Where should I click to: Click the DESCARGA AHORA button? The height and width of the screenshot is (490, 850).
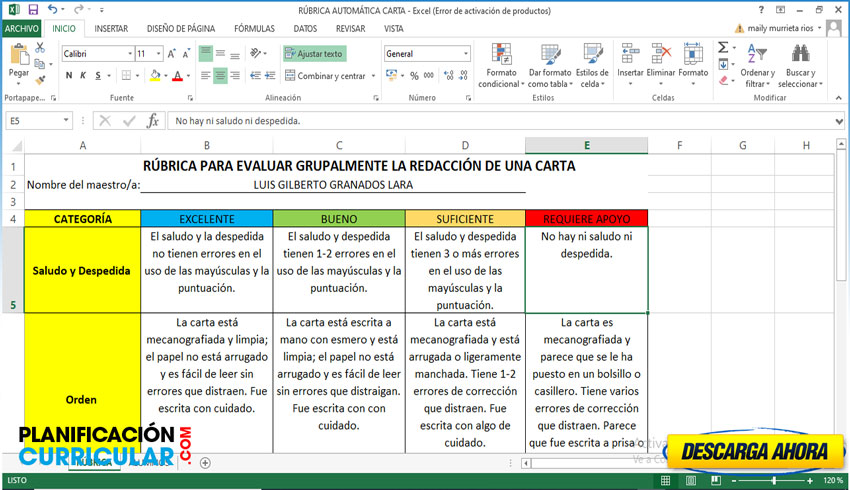[x=755, y=451]
